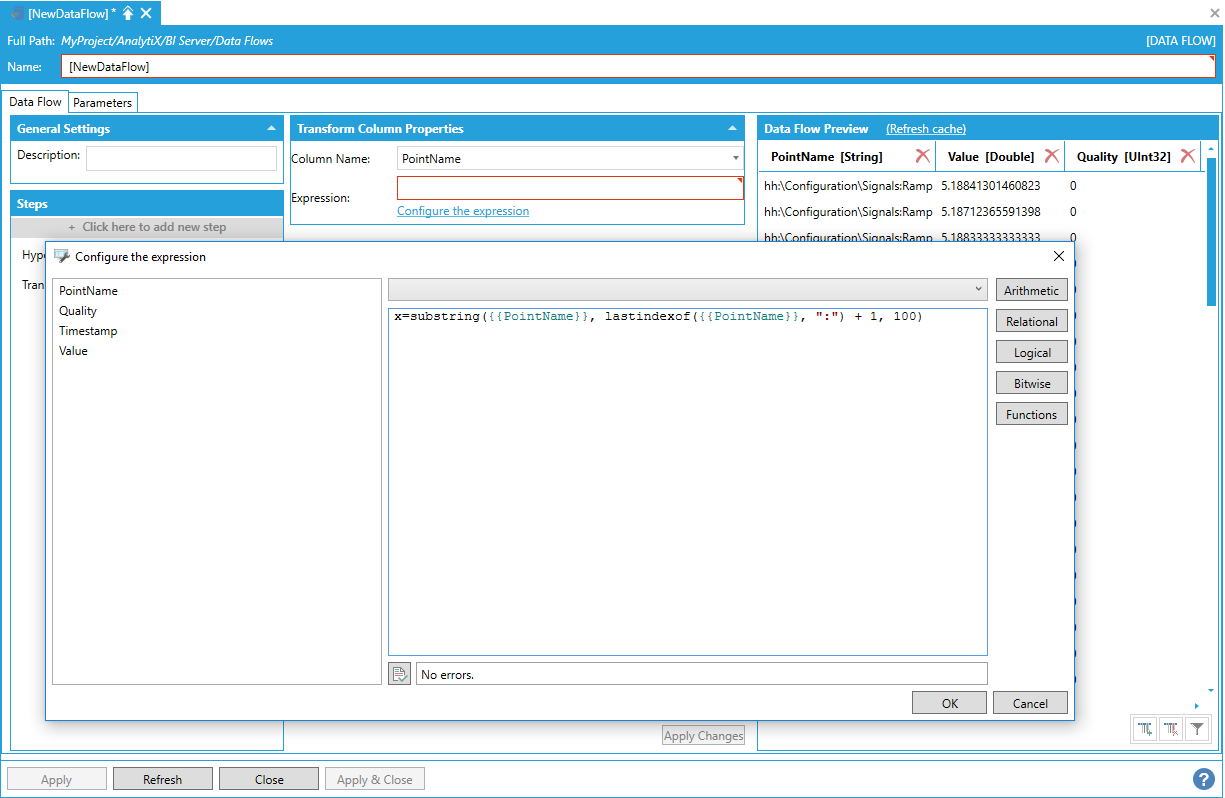Expand the dropdown above the expression editor

click(x=977, y=290)
